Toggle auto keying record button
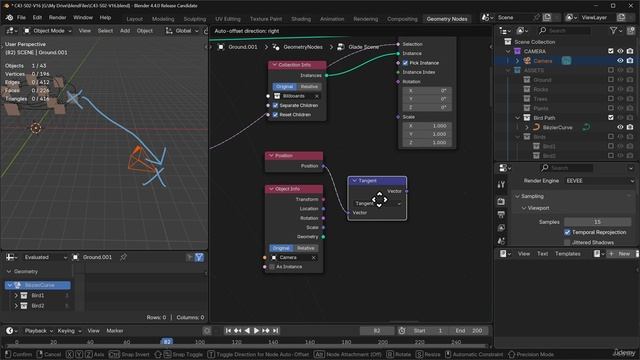 click(207, 331)
